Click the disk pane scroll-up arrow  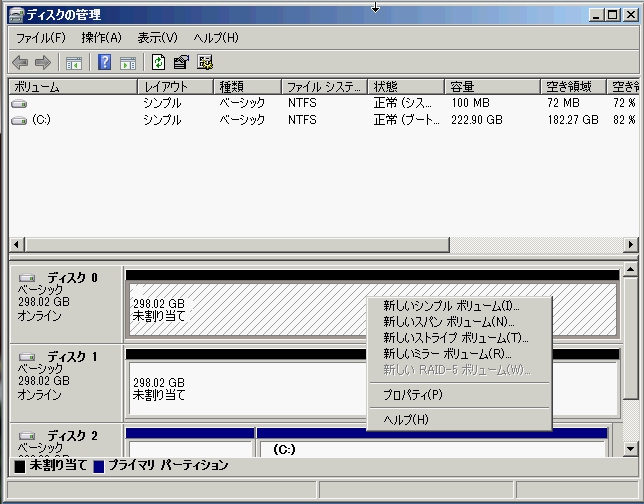[630, 270]
